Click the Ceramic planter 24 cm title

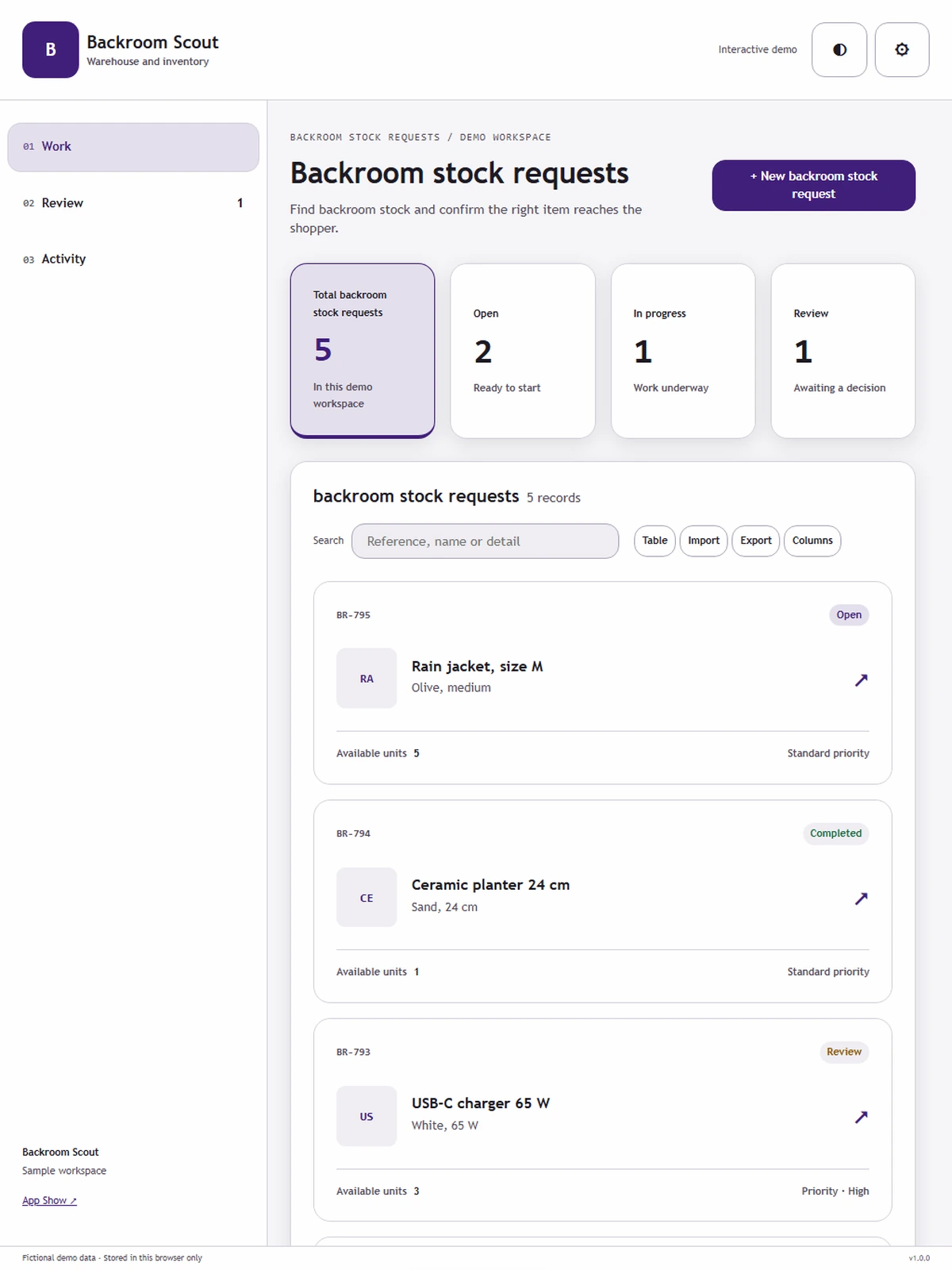(x=490, y=885)
